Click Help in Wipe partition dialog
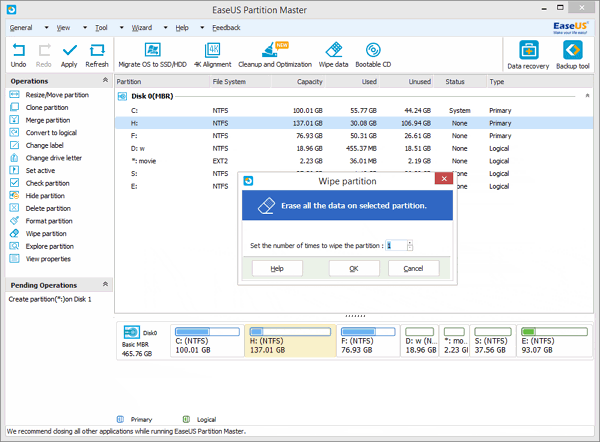Viewport: 600px width, 442px height. tap(277, 268)
